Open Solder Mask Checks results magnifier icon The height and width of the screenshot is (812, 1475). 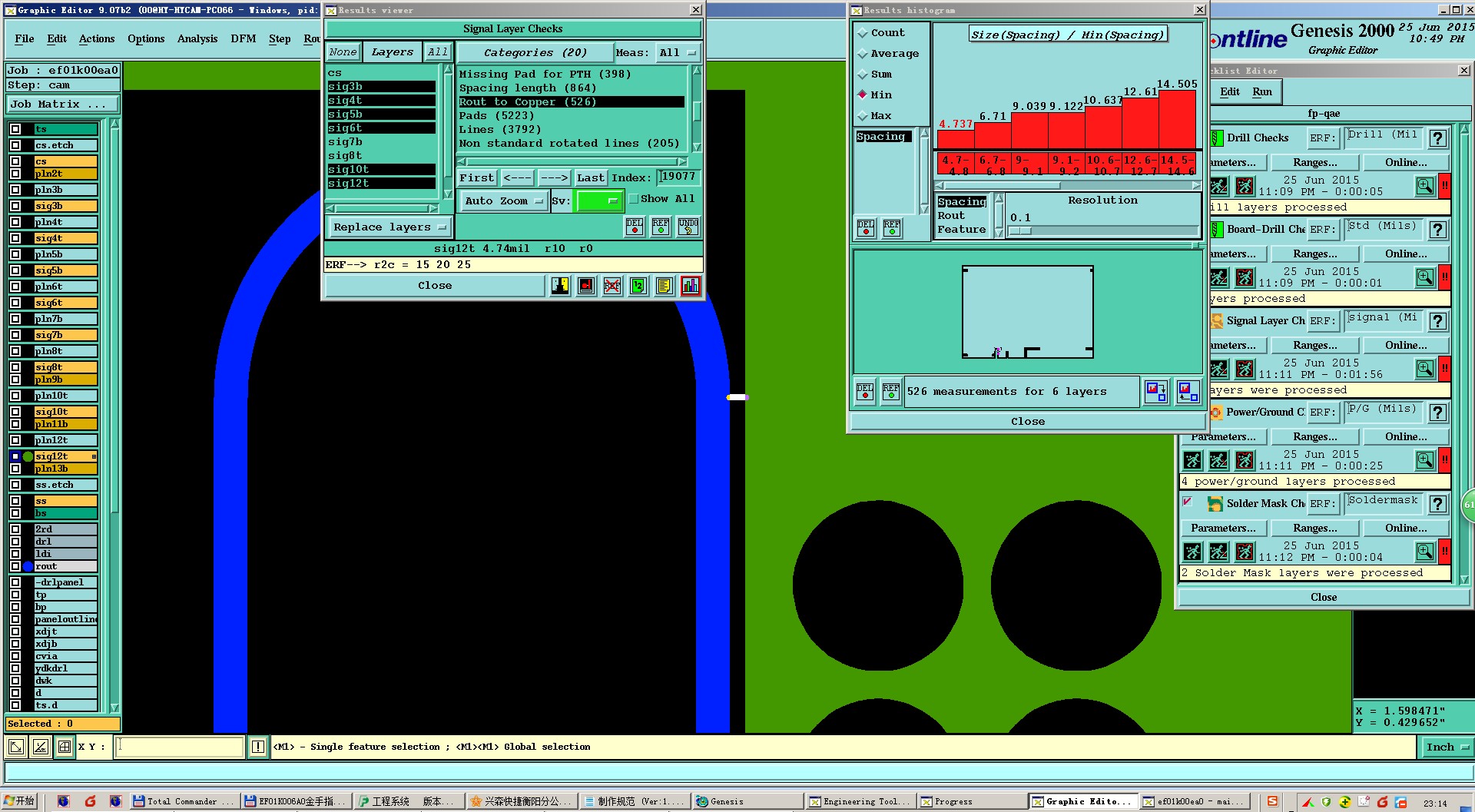pyautogui.click(x=1424, y=552)
